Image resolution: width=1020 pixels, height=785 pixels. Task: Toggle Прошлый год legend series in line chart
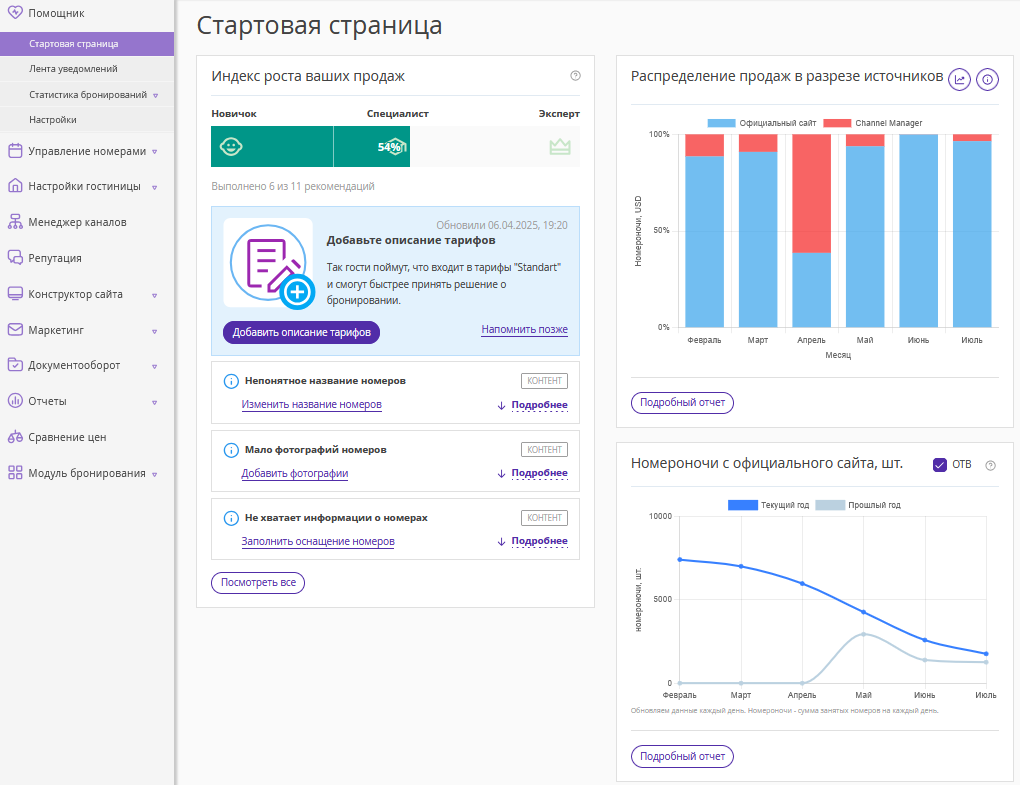tap(858, 505)
